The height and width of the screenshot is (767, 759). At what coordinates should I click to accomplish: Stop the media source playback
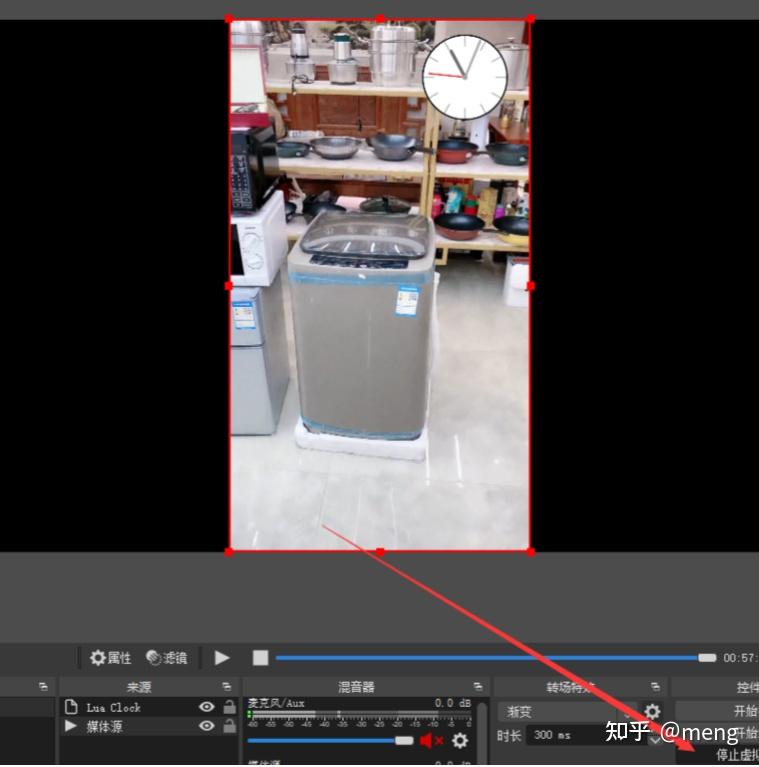(x=260, y=658)
